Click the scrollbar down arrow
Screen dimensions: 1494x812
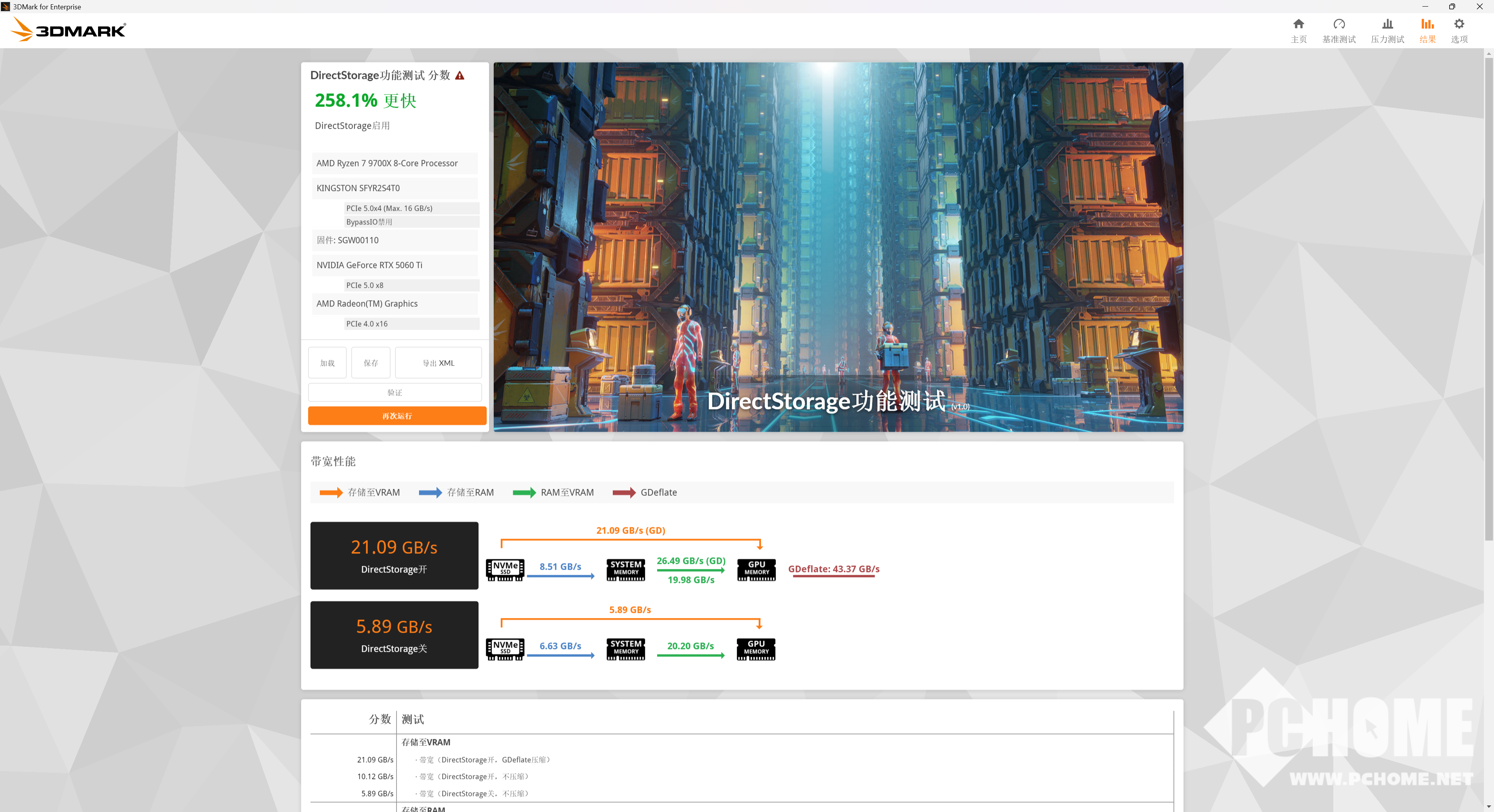click(x=1489, y=807)
